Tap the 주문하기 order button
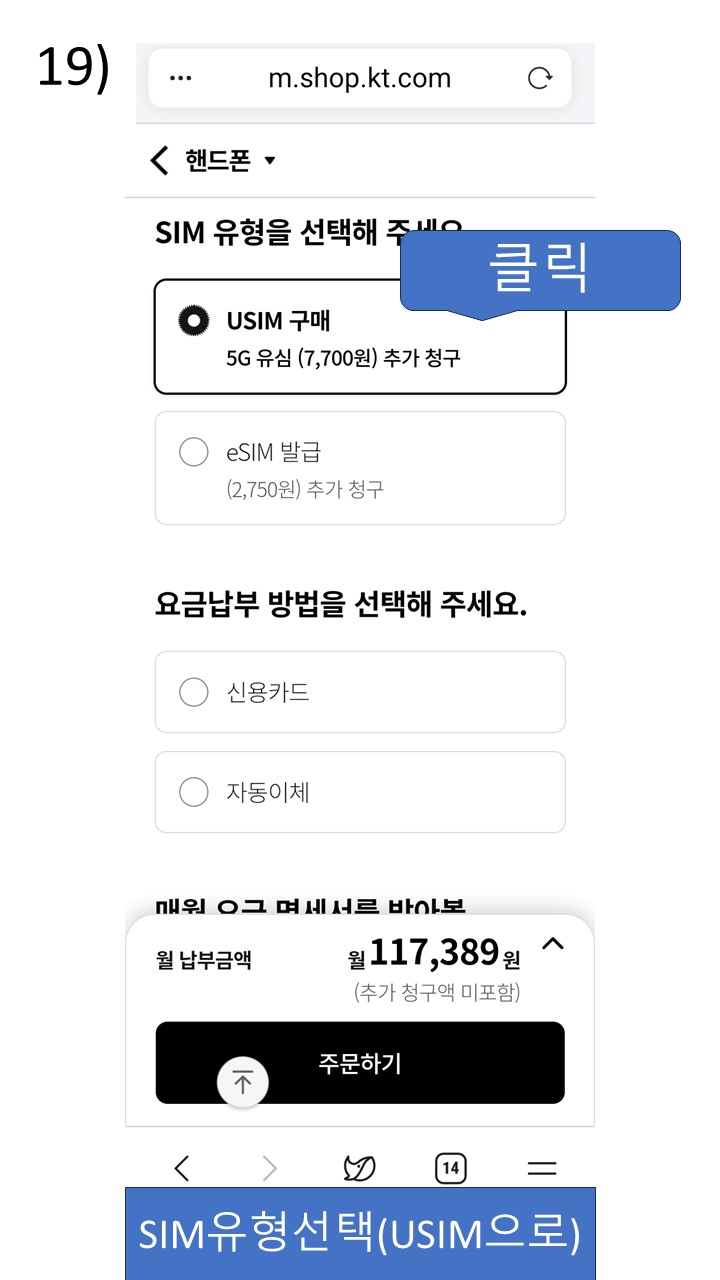Screen dimensions: 720x1280 pyautogui.click(x=360, y=1062)
